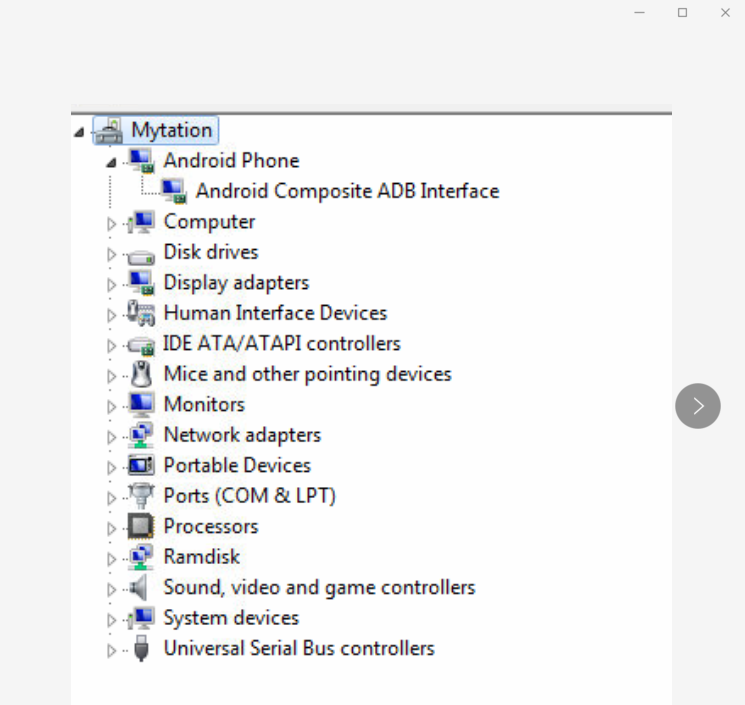Click the Android Phone device icon

click(141, 161)
